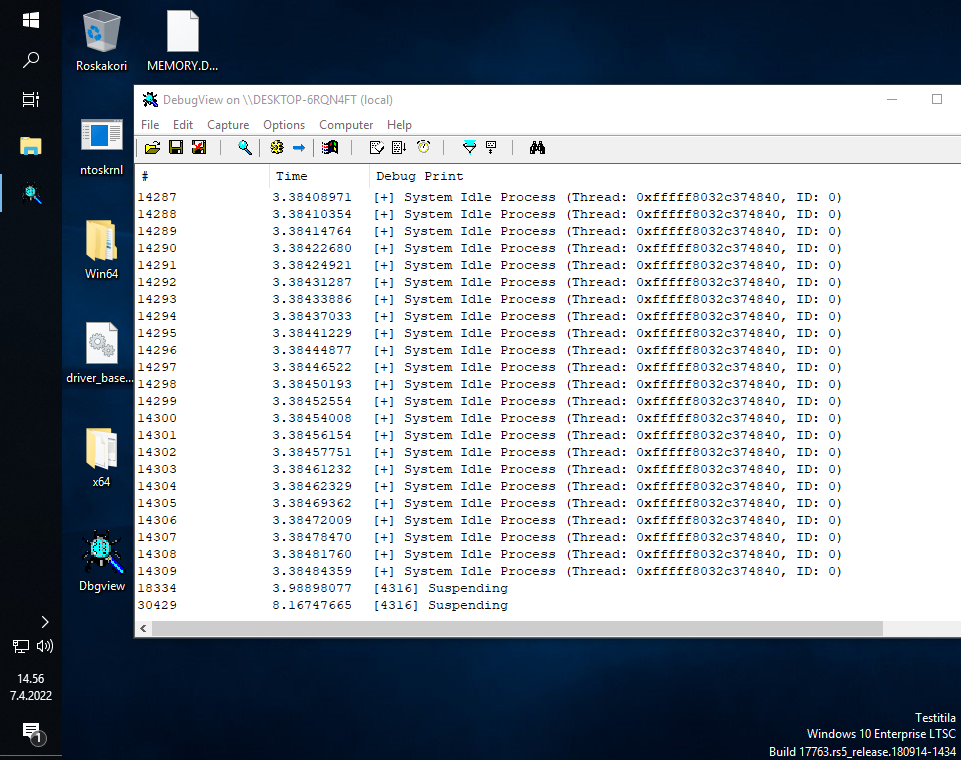
Task: Toggle Pass-Through blue arrow icon
Action: click(299, 148)
